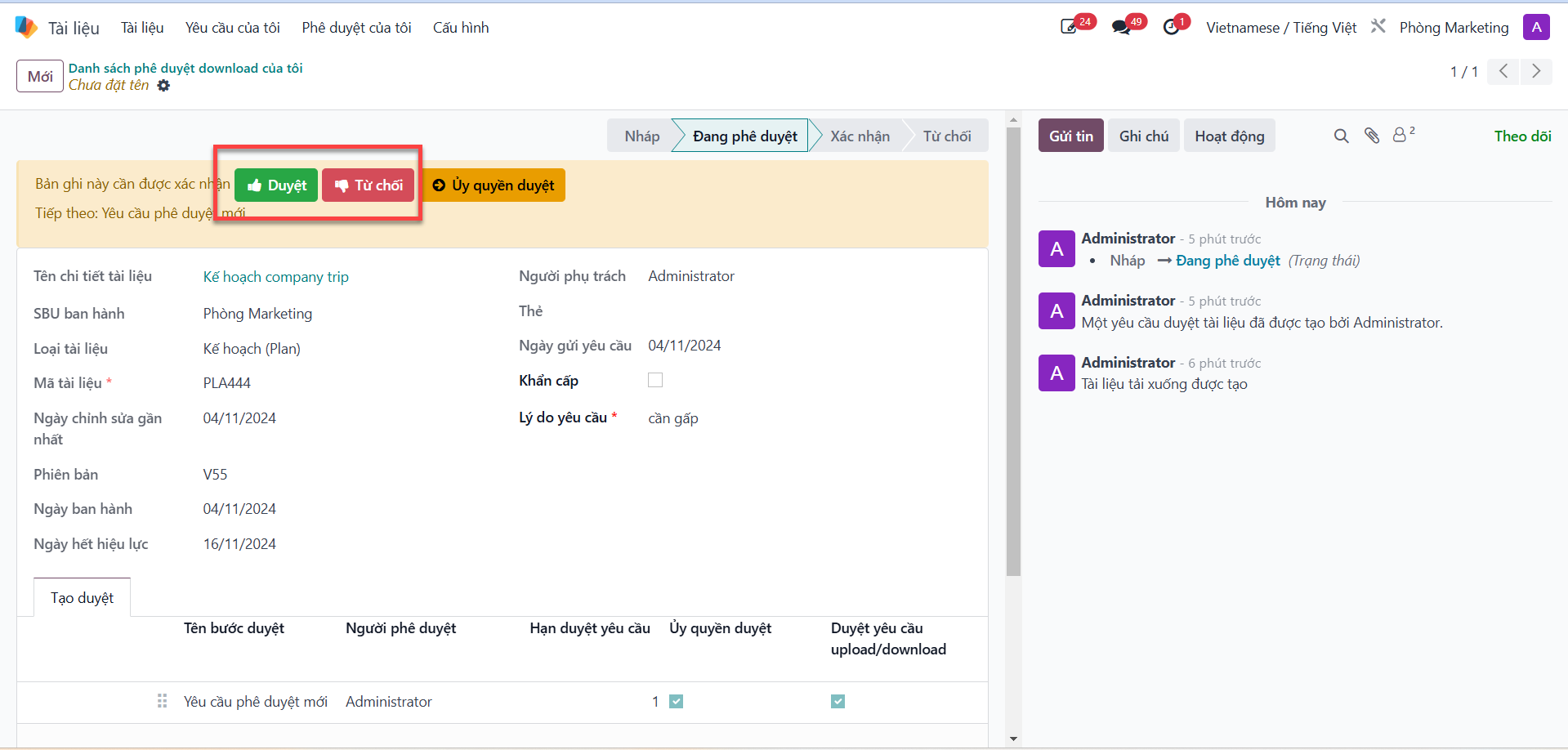
Task: Open Phê duyệt của tôi menu
Action: (x=356, y=28)
